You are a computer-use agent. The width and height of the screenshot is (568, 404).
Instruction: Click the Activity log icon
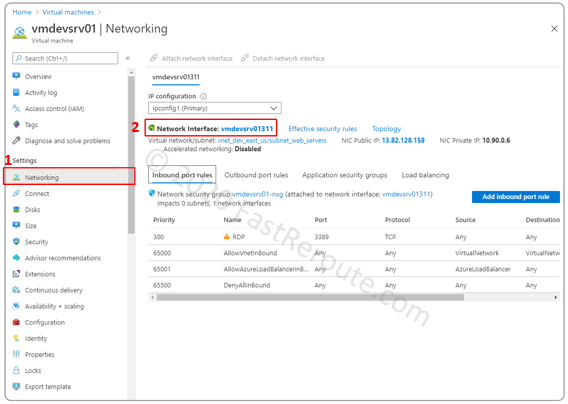point(16,92)
